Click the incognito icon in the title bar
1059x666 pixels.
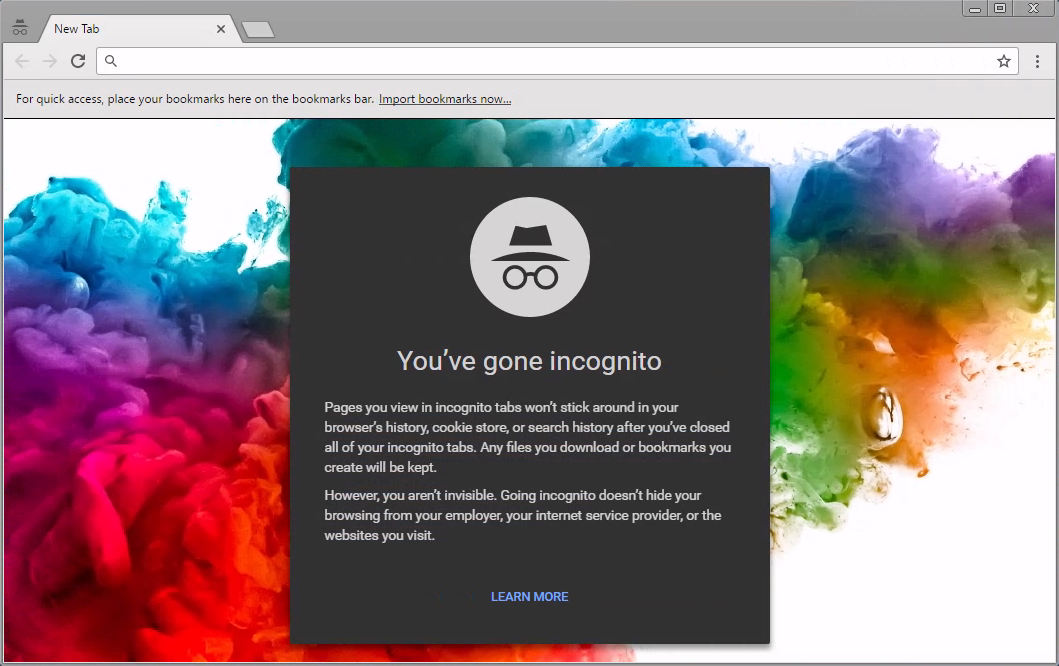[x=20, y=28]
